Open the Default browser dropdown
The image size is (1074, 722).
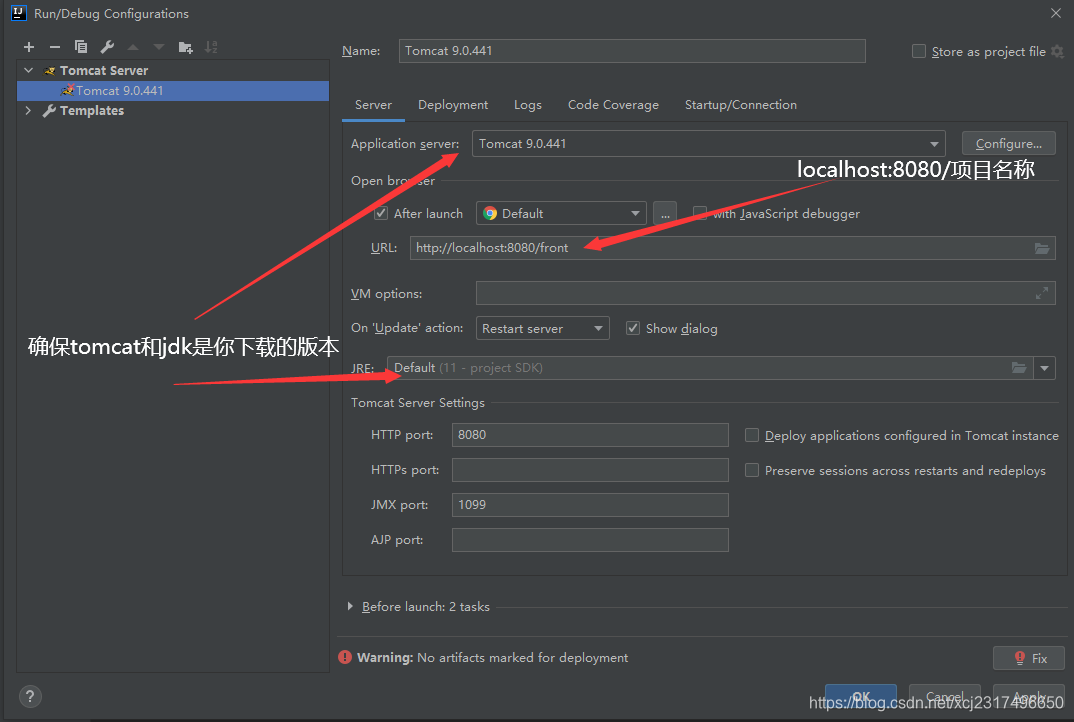[x=561, y=214]
